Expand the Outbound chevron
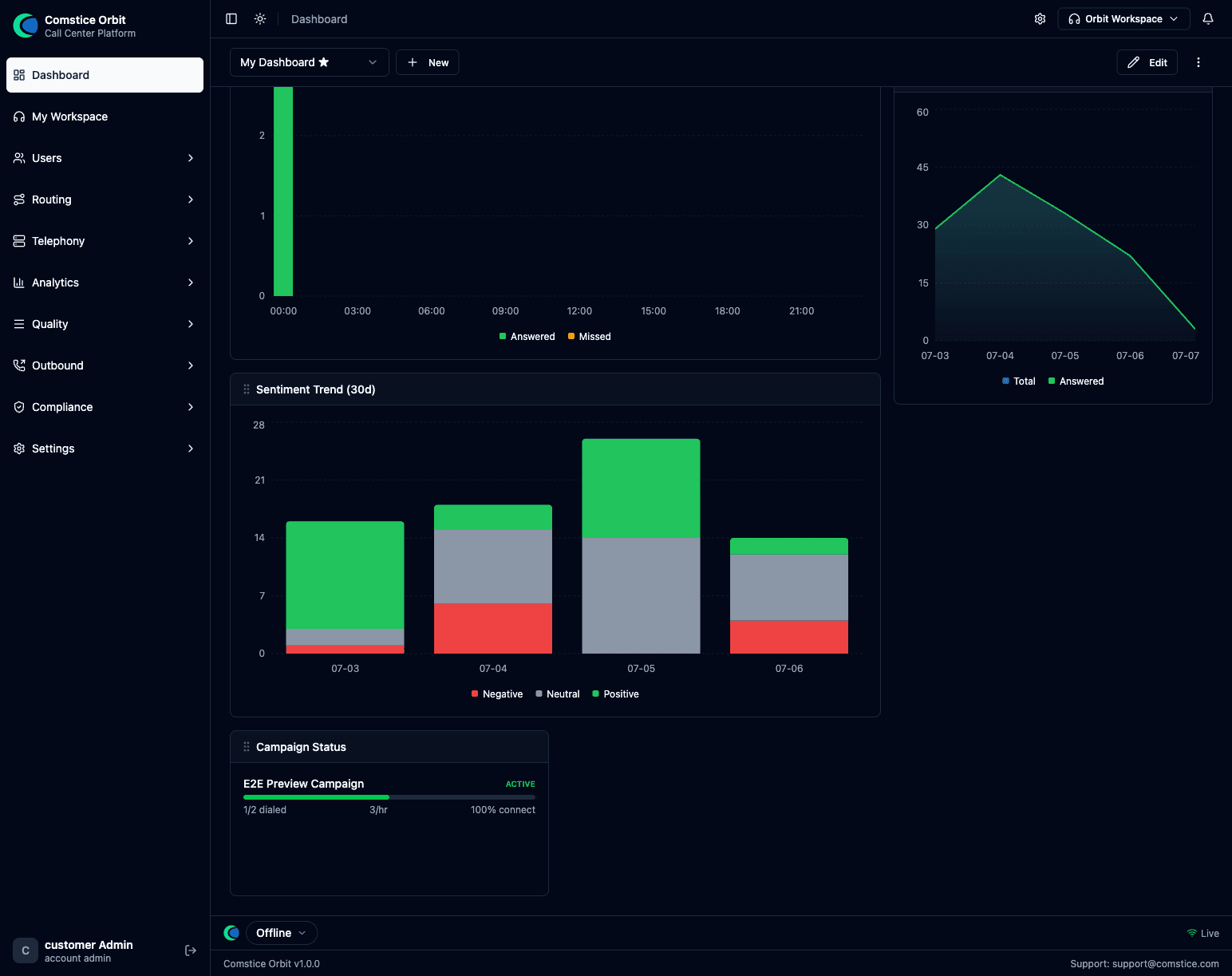 (x=191, y=366)
